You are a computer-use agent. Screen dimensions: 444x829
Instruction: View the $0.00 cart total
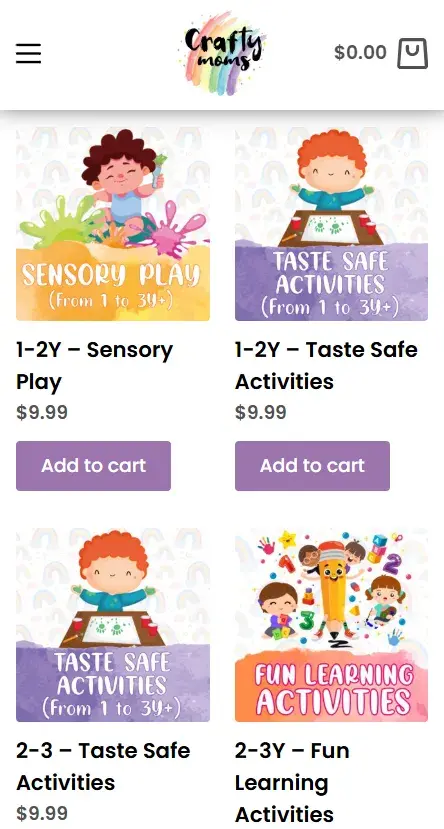click(x=360, y=52)
